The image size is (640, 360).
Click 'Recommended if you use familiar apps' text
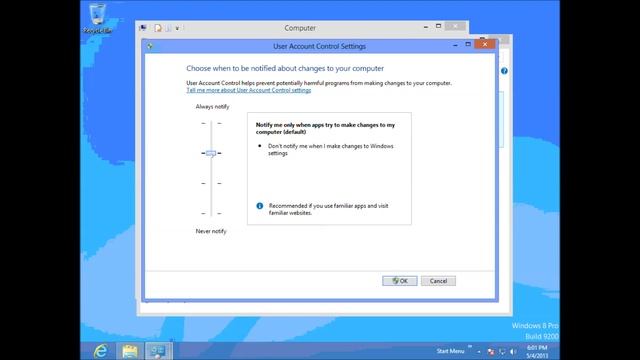tap(329, 209)
